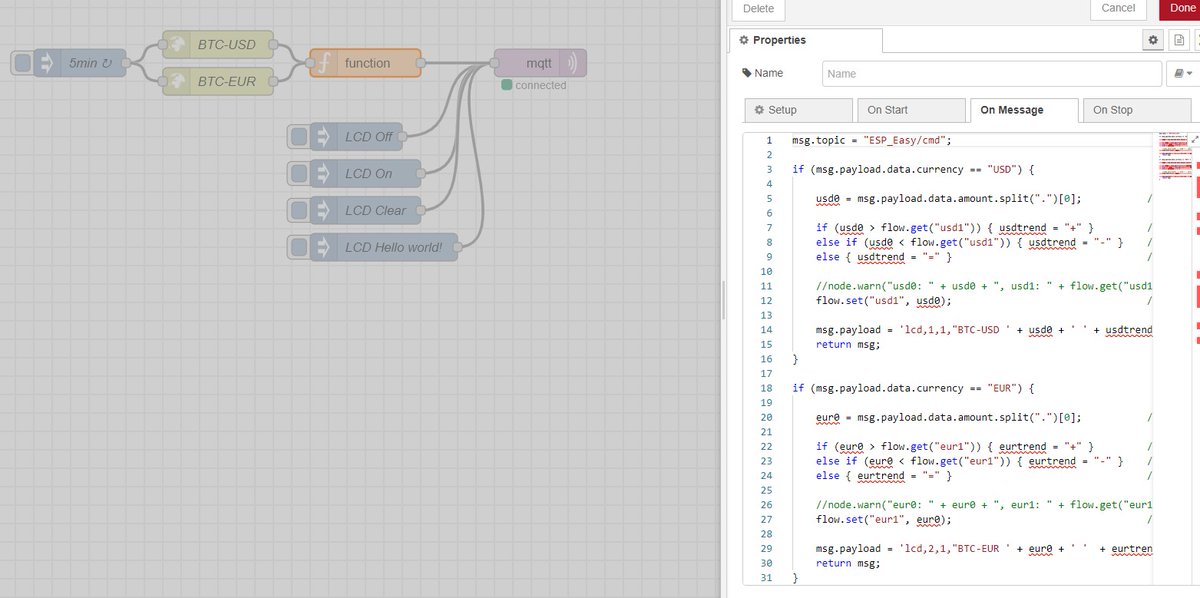Click the Delete button
This screenshot has width=1200, height=598.
[x=759, y=8]
